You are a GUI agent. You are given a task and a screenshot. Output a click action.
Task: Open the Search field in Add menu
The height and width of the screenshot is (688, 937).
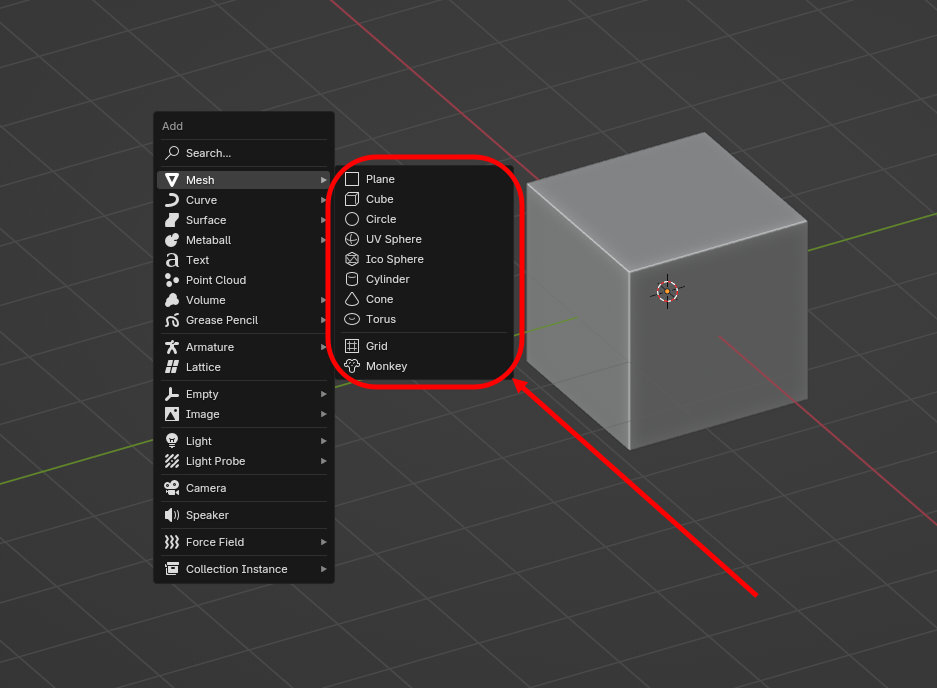(x=244, y=153)
